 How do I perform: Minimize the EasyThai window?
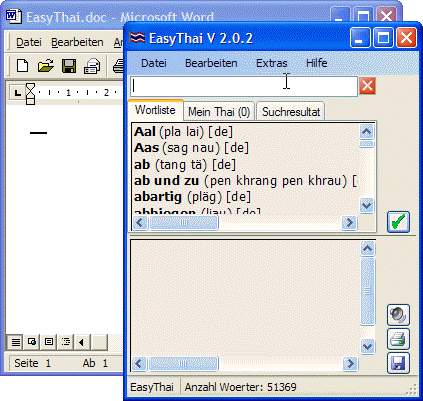click(360, 37)
